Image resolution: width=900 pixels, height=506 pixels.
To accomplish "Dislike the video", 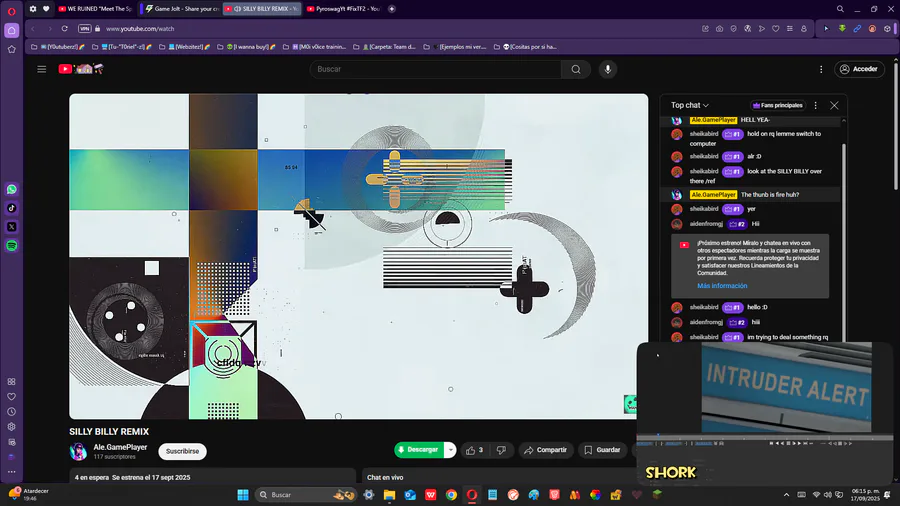I will tap(501, 450).
